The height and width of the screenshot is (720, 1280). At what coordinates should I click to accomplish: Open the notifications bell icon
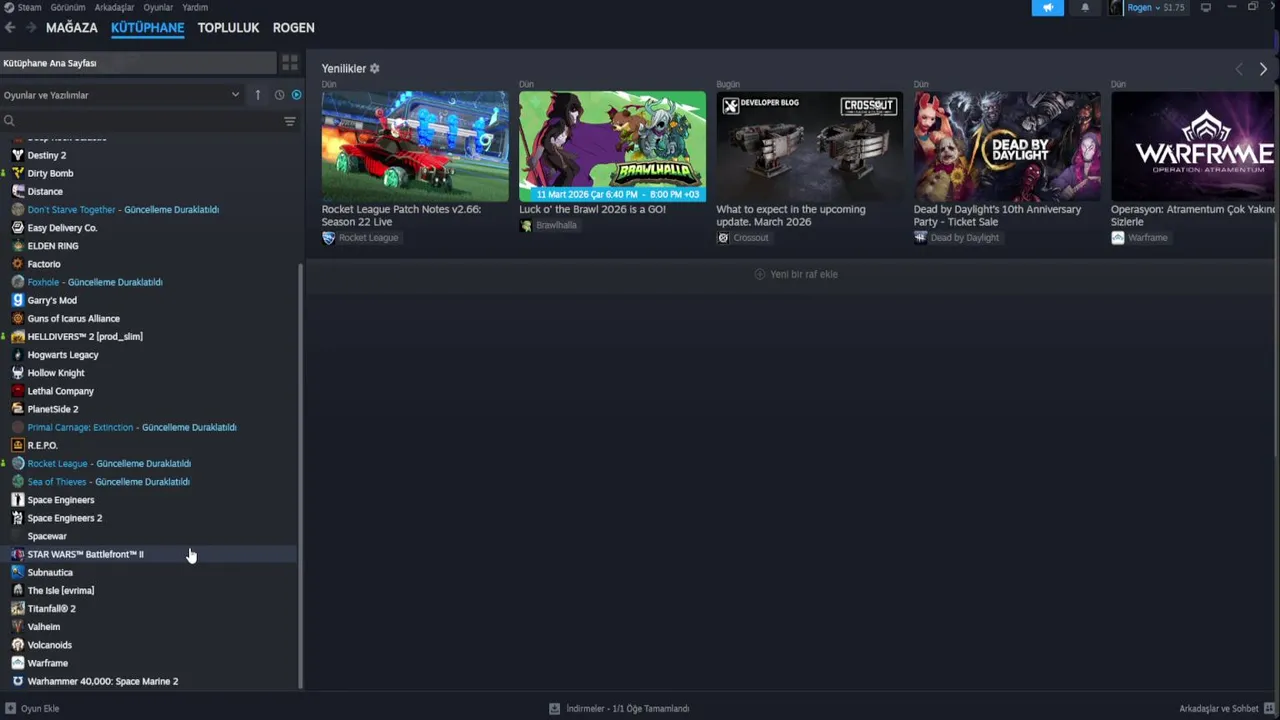coord(1085,8)
